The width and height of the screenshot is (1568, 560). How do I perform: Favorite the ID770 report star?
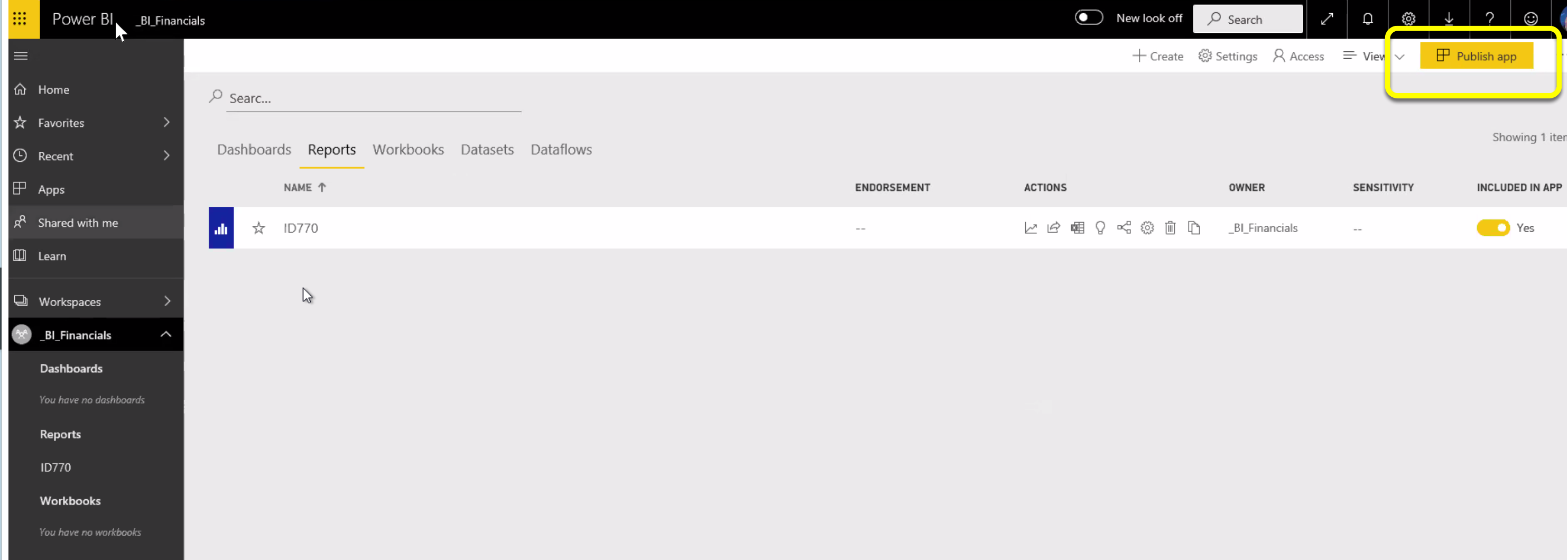pos(259,228)
